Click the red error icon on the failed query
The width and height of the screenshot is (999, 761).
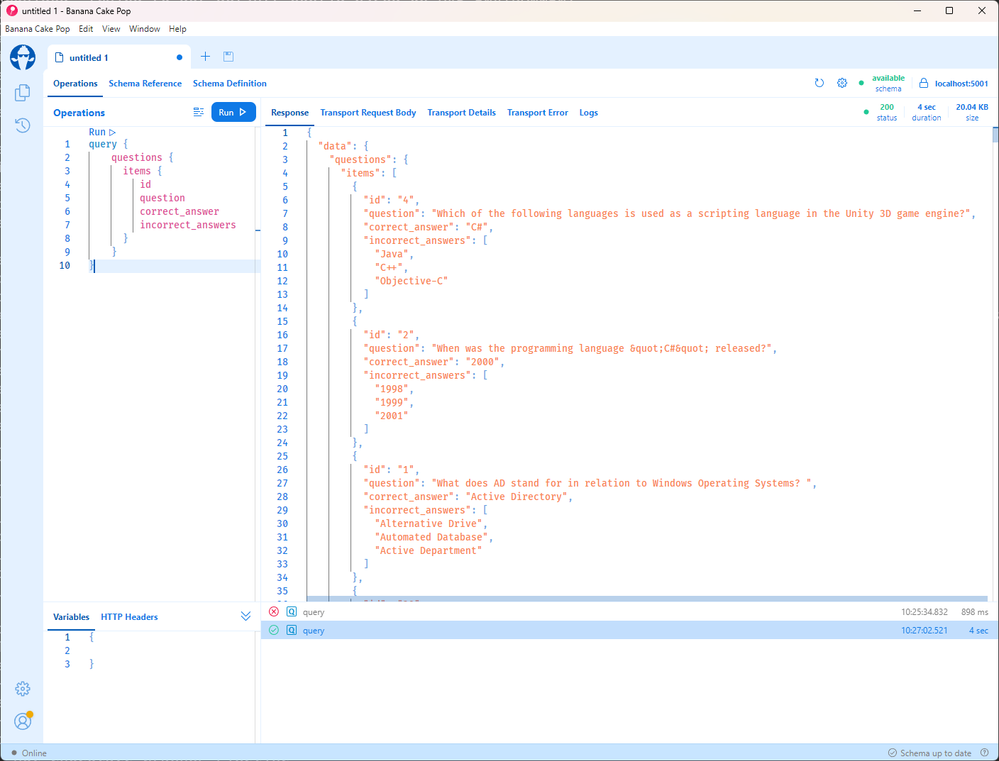[274, 612]
